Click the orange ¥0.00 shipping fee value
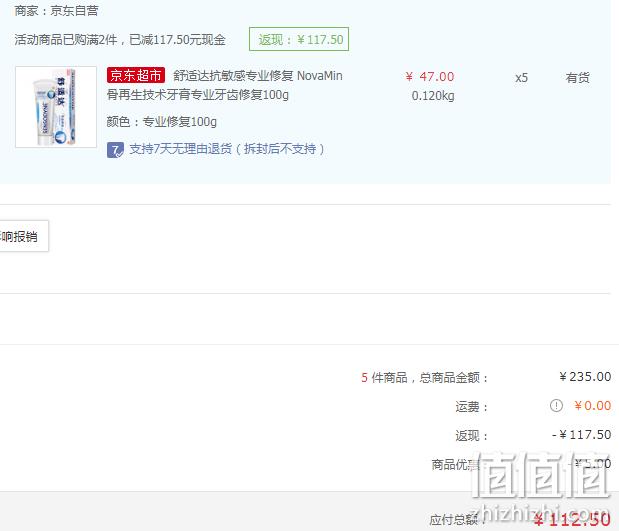619x531 pixels. [593, 405]
